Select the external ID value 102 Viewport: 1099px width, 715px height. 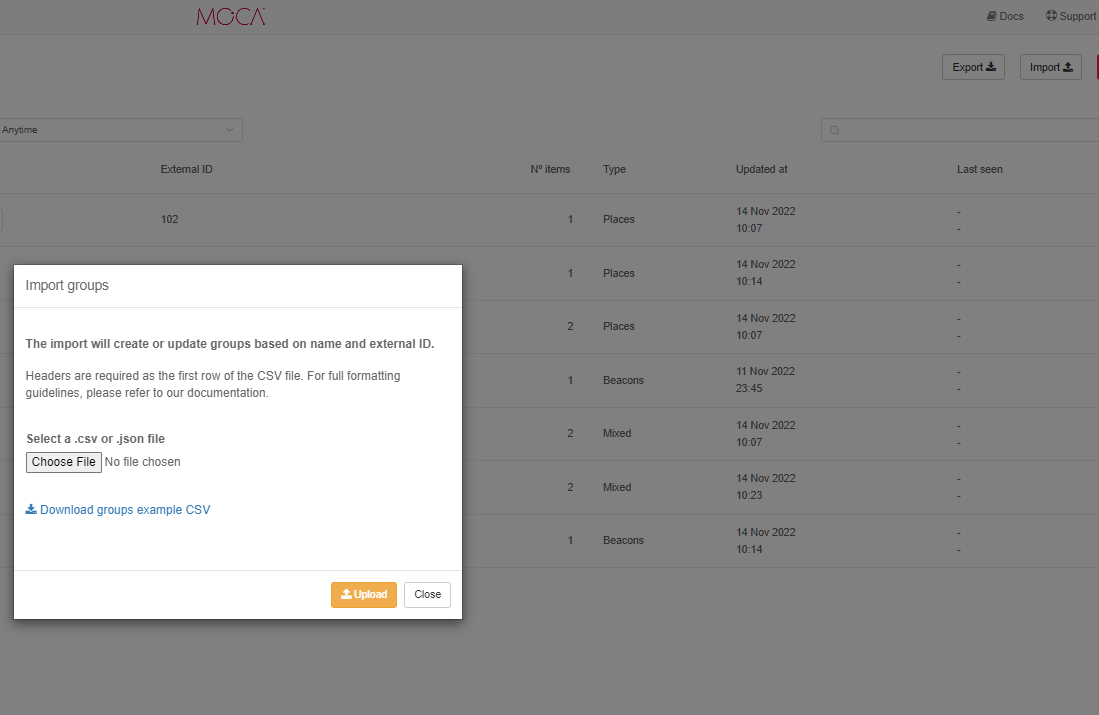tap(170, 219)
